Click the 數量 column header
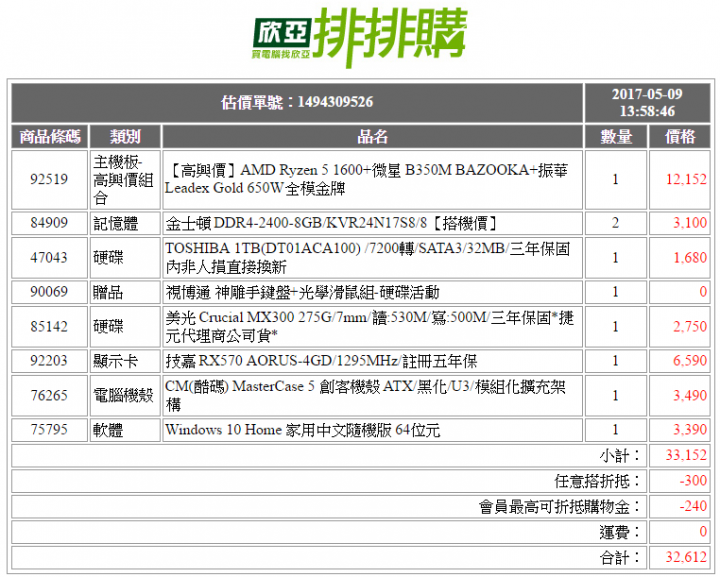Image resolution: width=720 pixels, height=577 pixels. point(616,136)
